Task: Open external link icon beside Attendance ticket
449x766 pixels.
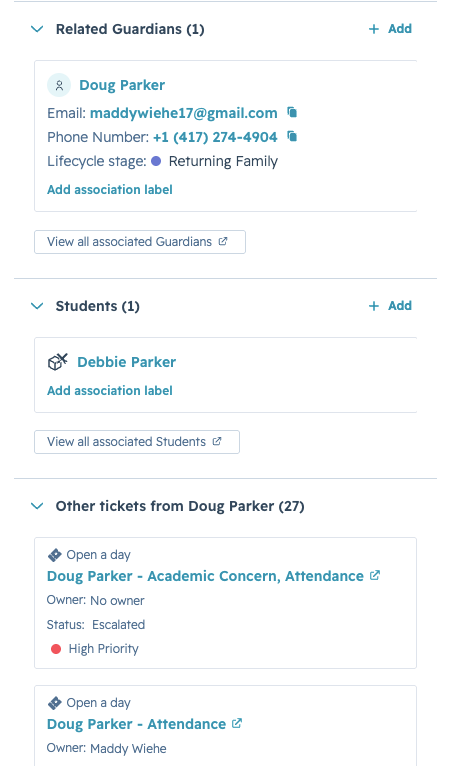Action: (x=237, y=723)
